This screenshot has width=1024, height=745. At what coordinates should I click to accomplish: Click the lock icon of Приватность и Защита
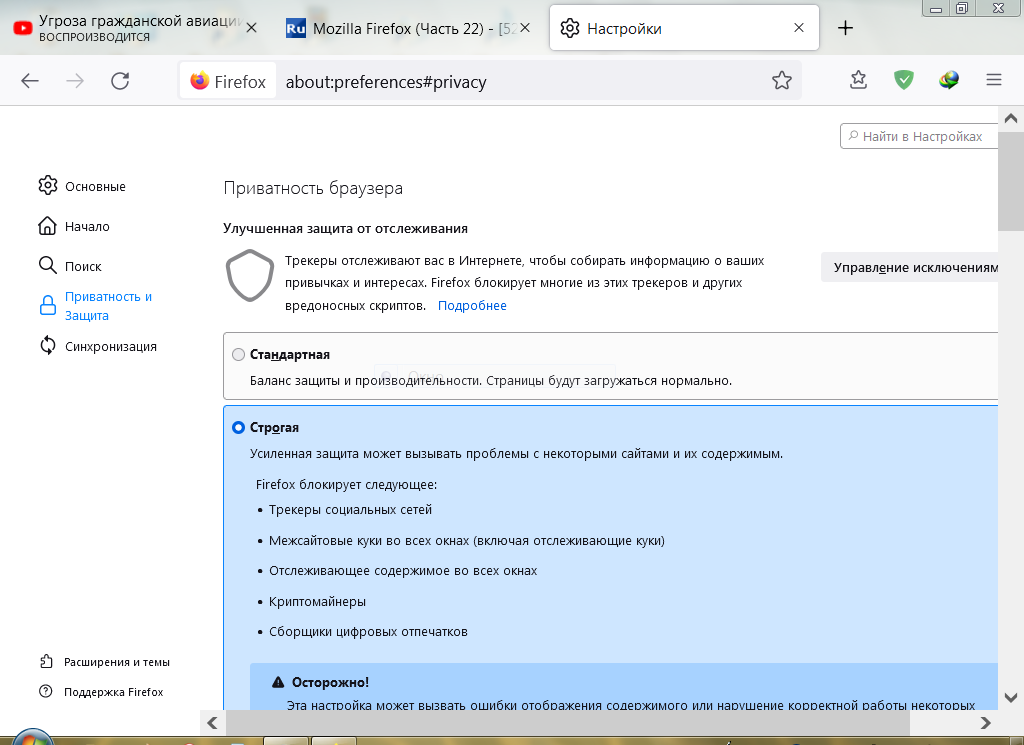[48, 306]
